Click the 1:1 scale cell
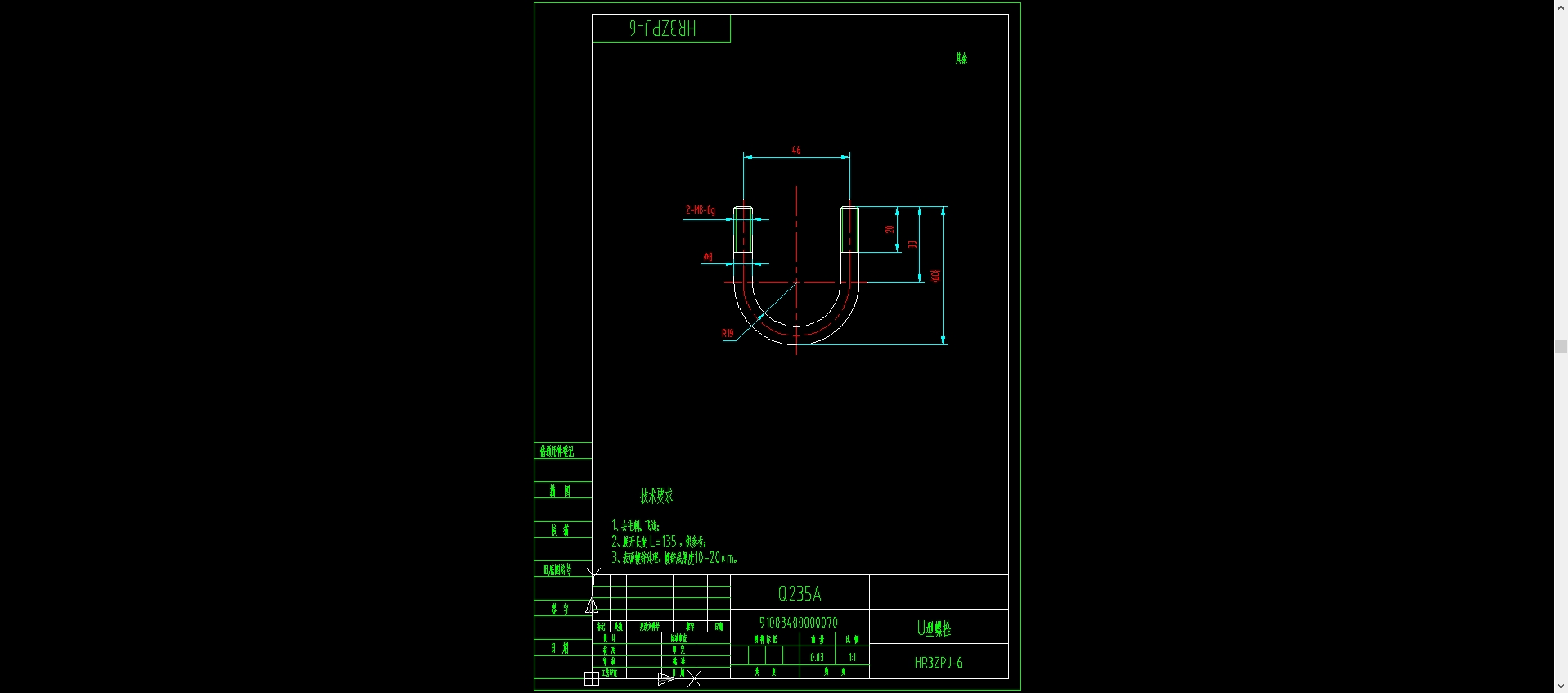 click(x=852, y=657)
